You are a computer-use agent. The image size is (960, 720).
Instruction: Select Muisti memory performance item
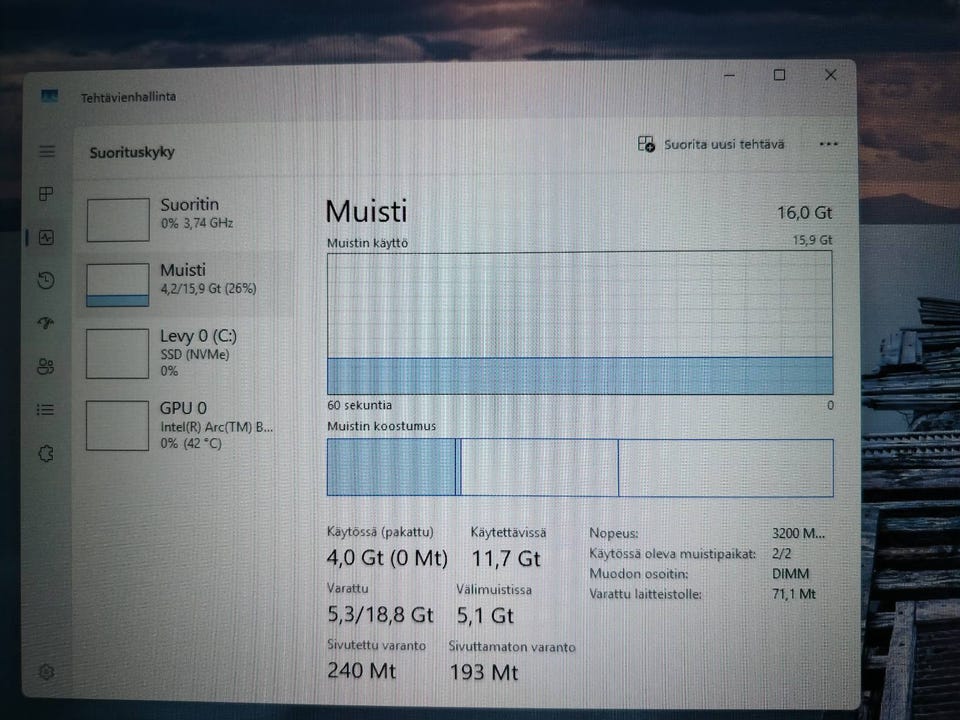(184, 285)
